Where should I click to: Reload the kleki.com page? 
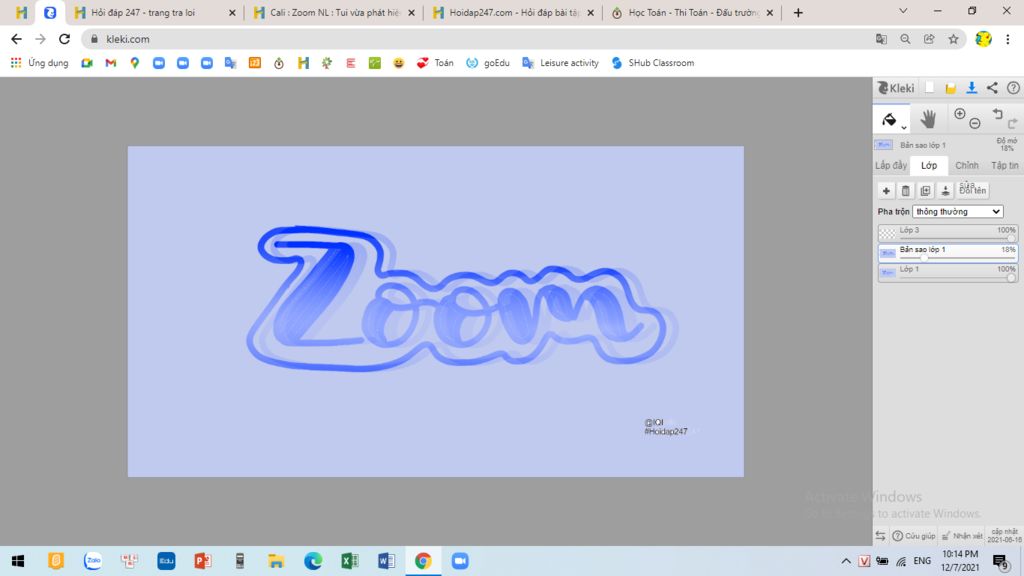(x=64, y=39)
